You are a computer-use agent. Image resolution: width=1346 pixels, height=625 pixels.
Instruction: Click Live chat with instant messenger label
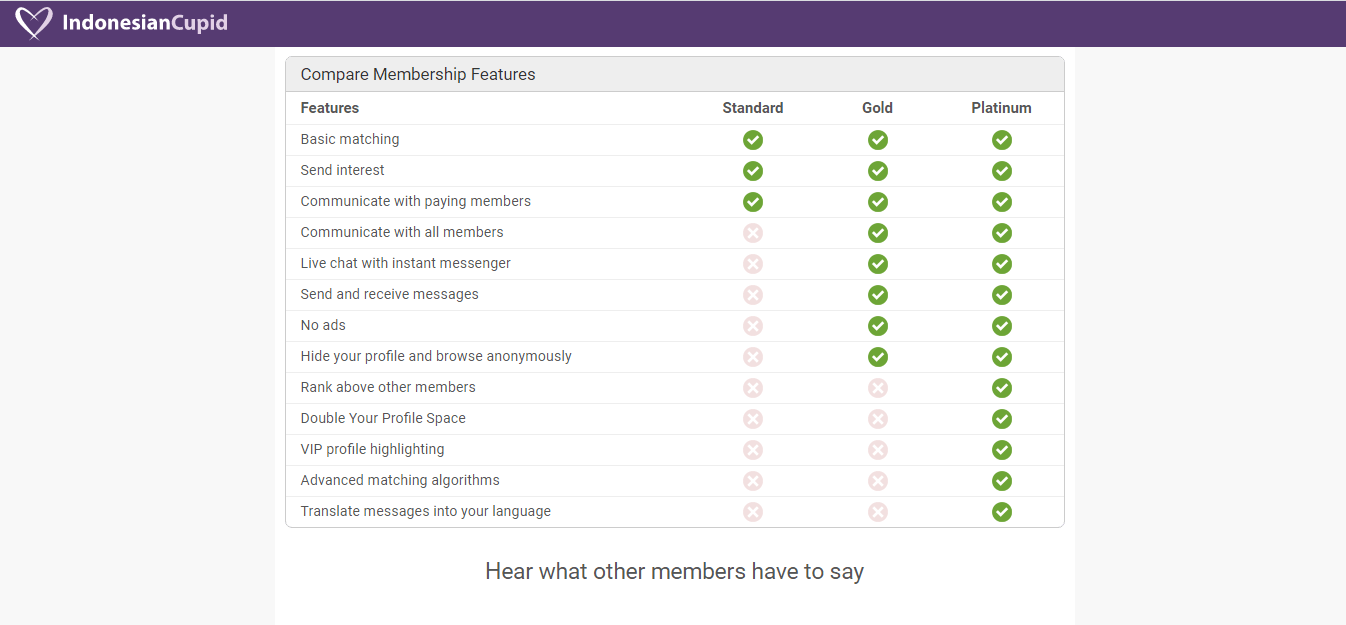click(406, 263)
